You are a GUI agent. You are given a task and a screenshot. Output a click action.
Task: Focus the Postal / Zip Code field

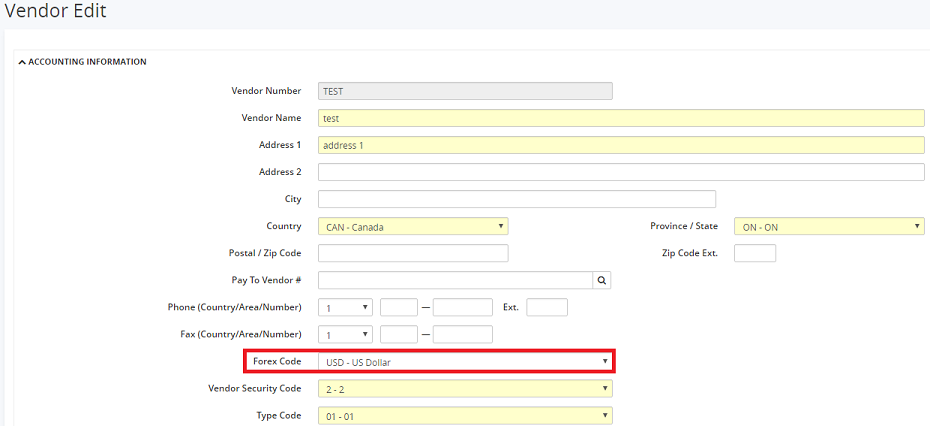[412, 254]
